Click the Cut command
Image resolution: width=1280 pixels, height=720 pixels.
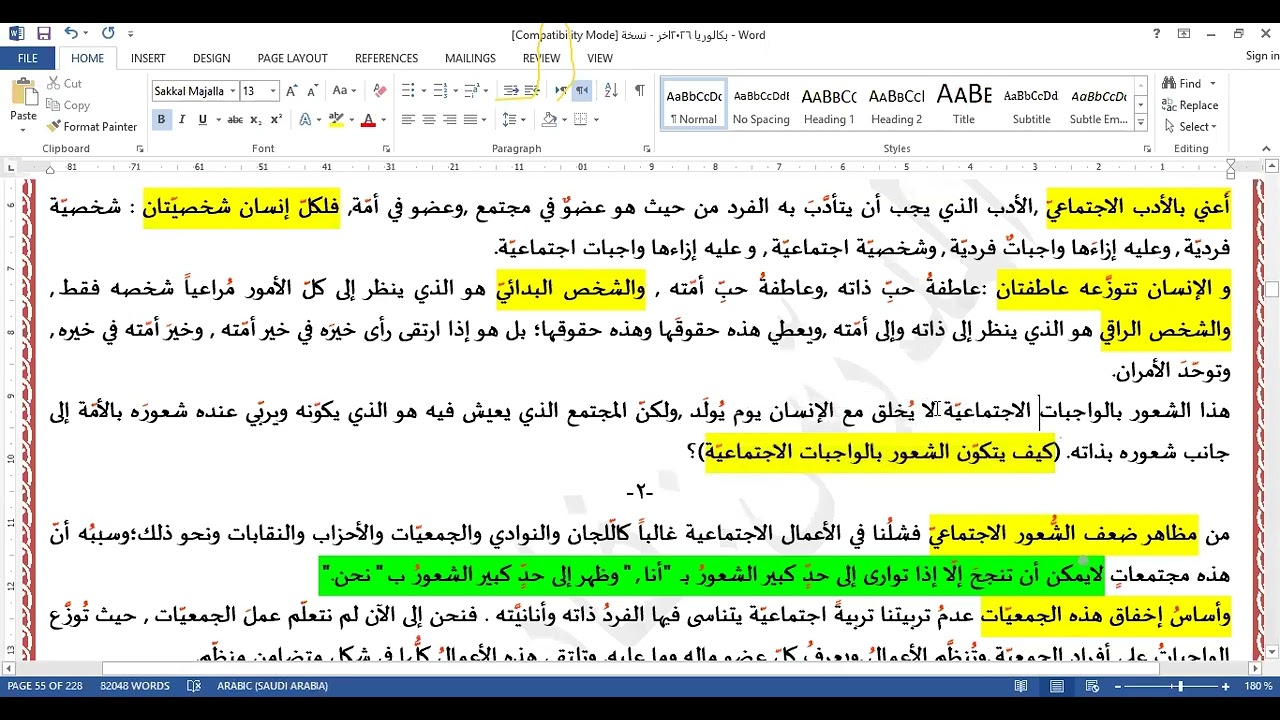pyautogui.click(x=64, y=84)
